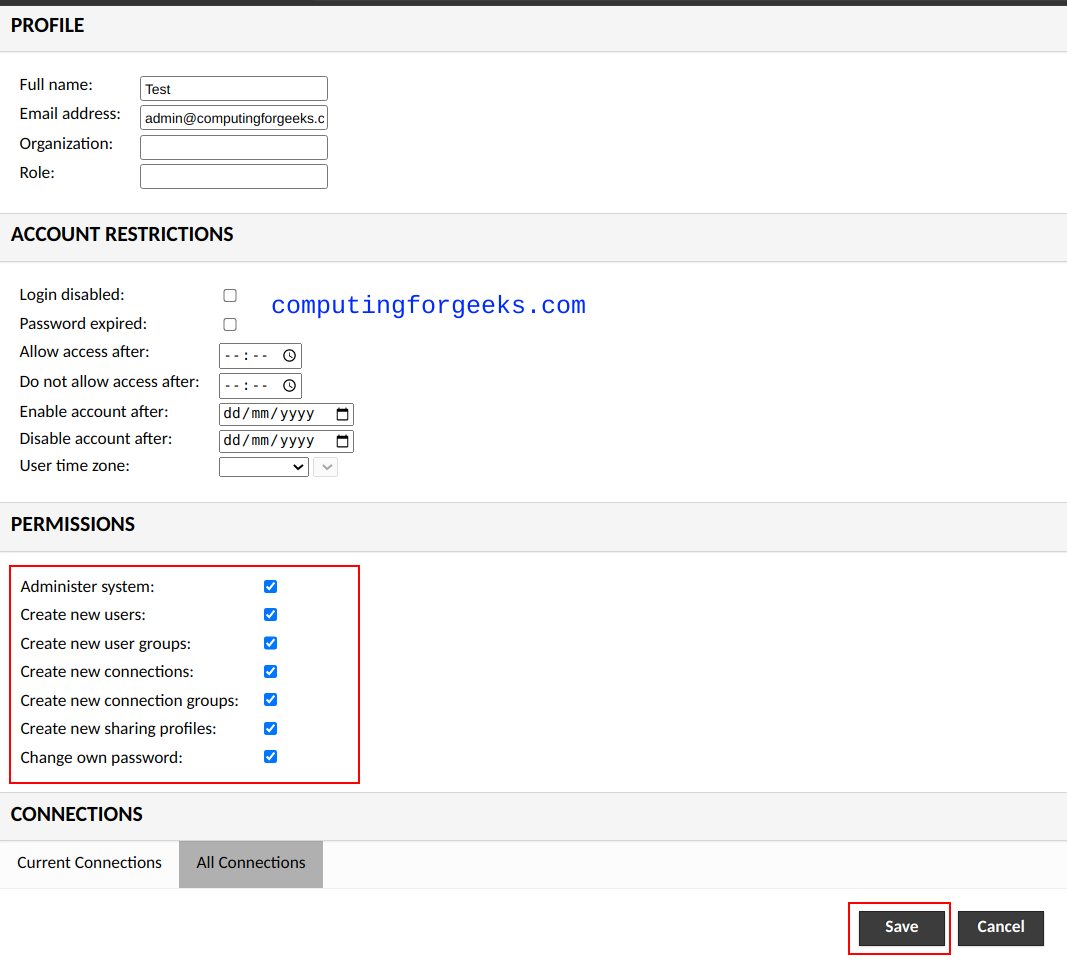
Task: Open the User time zone dropdown
Action: coord(263,466)
